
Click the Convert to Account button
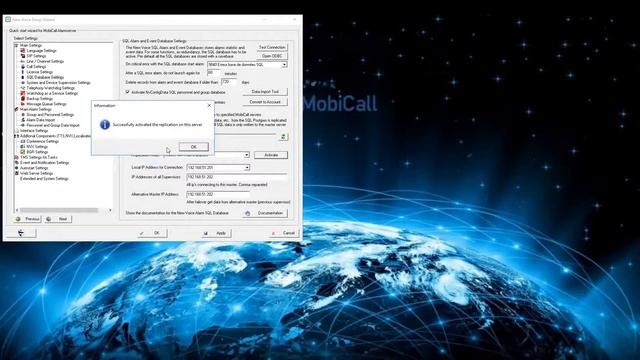265,102
